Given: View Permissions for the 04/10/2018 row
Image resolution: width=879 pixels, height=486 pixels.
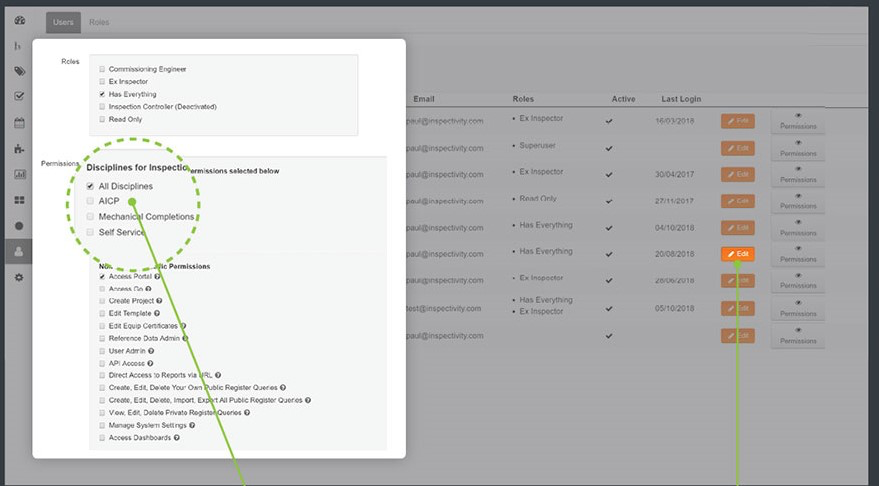Looking at the screenshot, I should pos(798,228).
